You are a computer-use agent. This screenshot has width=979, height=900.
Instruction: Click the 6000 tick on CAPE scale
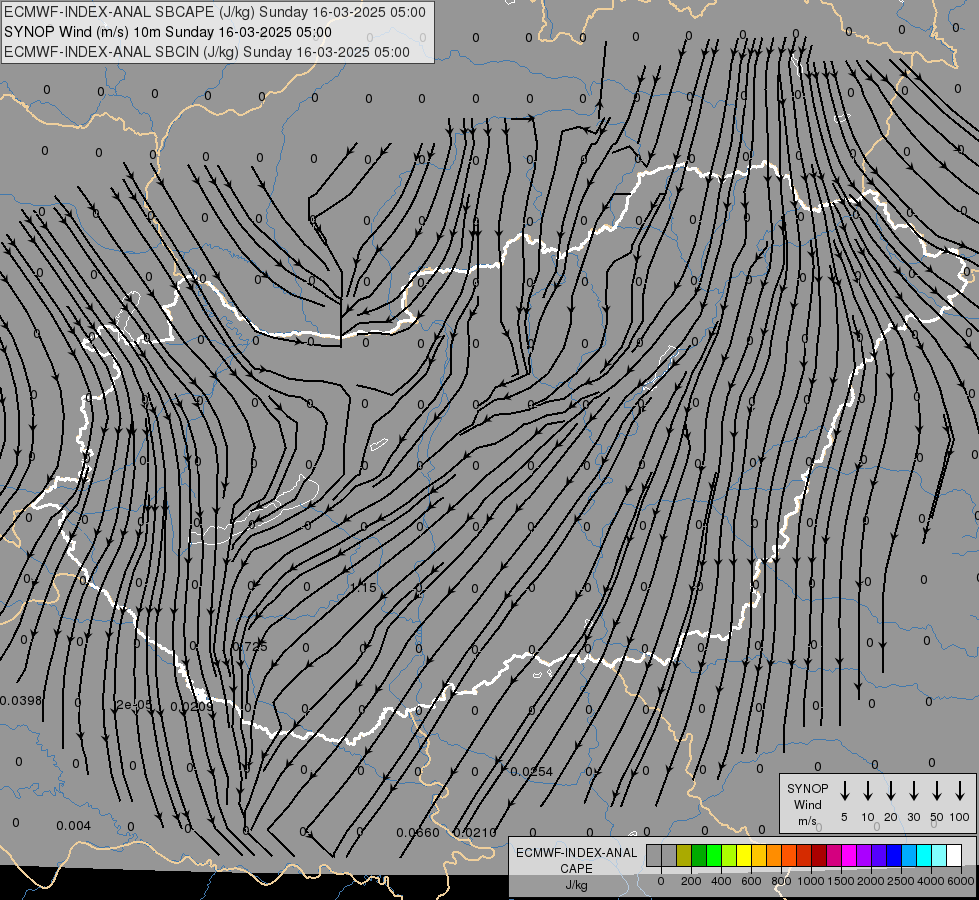coord(961,881)
